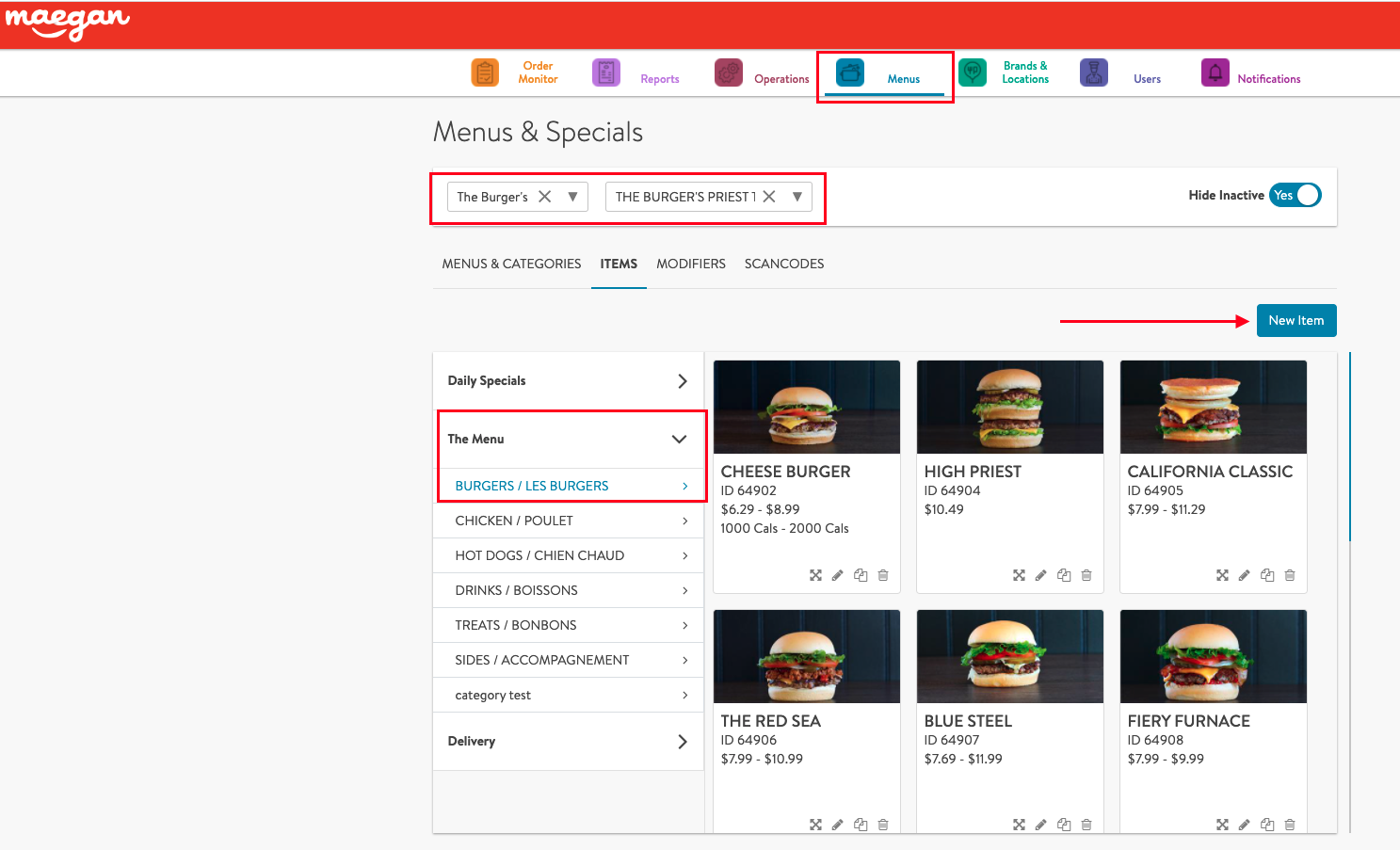
Task: Delete the HIGH PRIEST item via trash icon
Action: (x=1086, y=575)
